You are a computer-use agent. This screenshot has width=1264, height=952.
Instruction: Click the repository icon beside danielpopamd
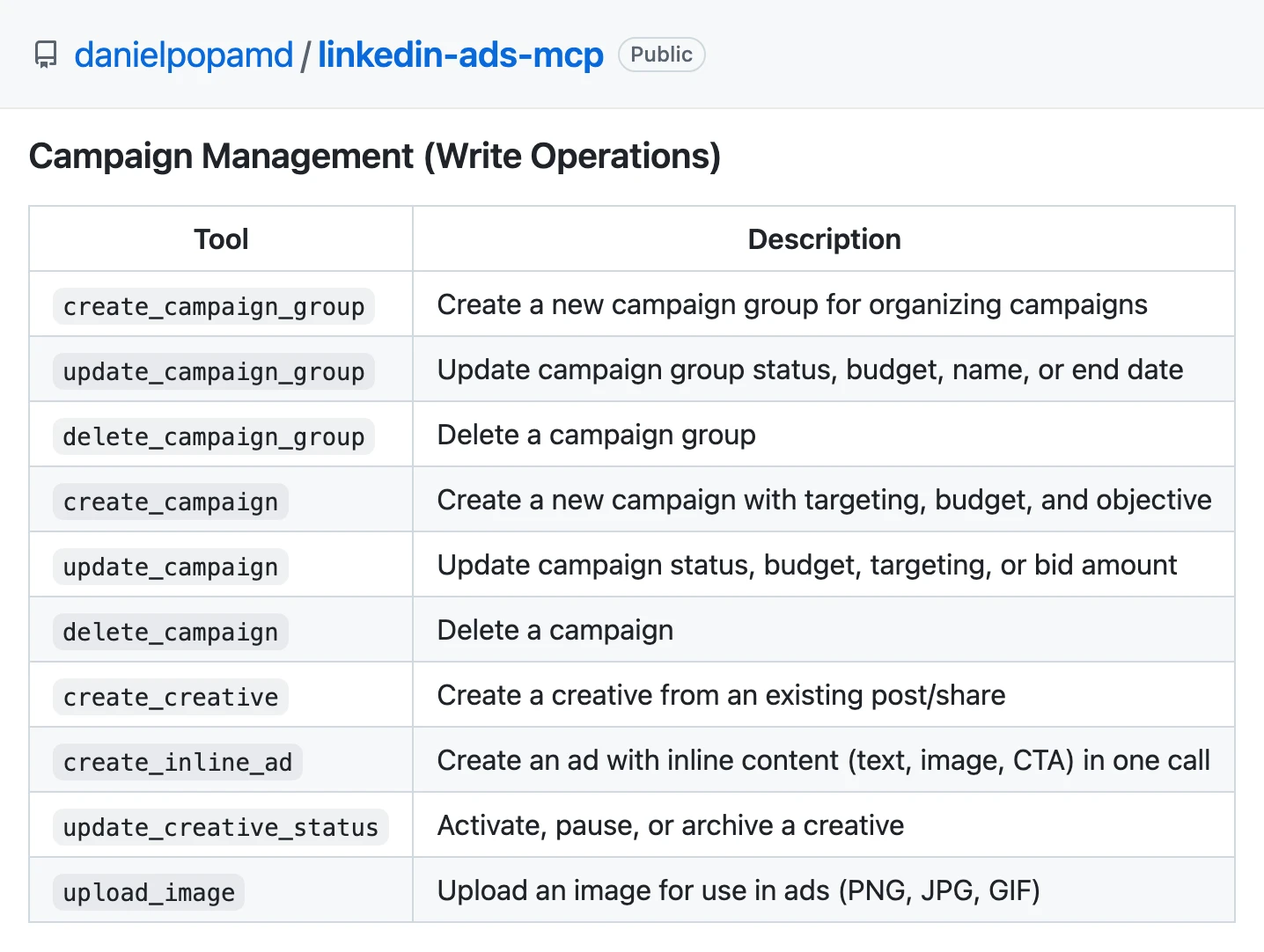[46, 55]
